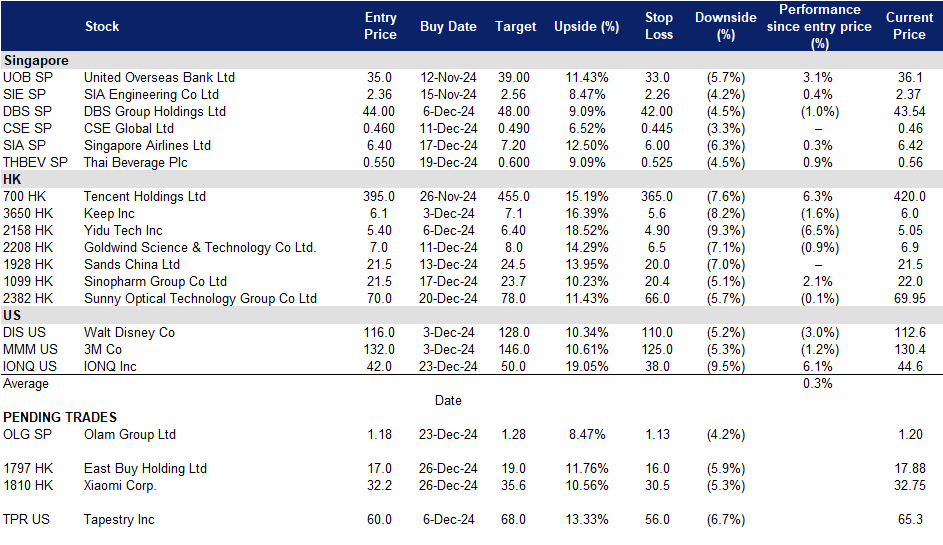Click ticker 'DBS SP'
Screen dimensions: 943x545
[27, 111]
